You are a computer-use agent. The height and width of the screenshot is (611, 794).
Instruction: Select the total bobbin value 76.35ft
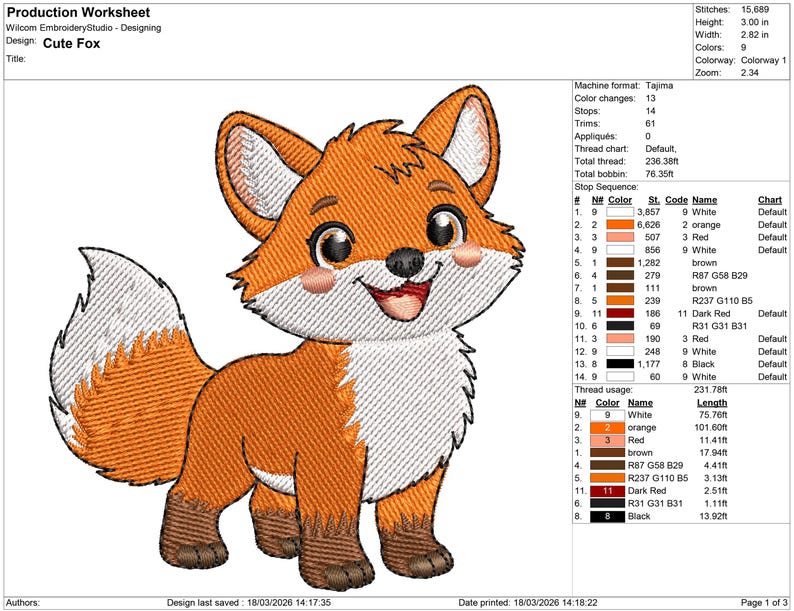659,174
